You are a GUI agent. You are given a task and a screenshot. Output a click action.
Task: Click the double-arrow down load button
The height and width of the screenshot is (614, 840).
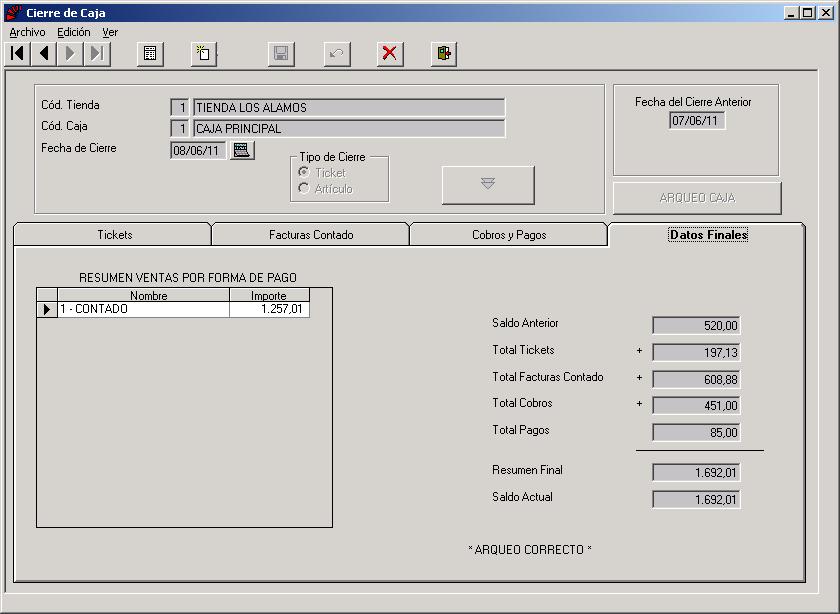tap(488, 185)
